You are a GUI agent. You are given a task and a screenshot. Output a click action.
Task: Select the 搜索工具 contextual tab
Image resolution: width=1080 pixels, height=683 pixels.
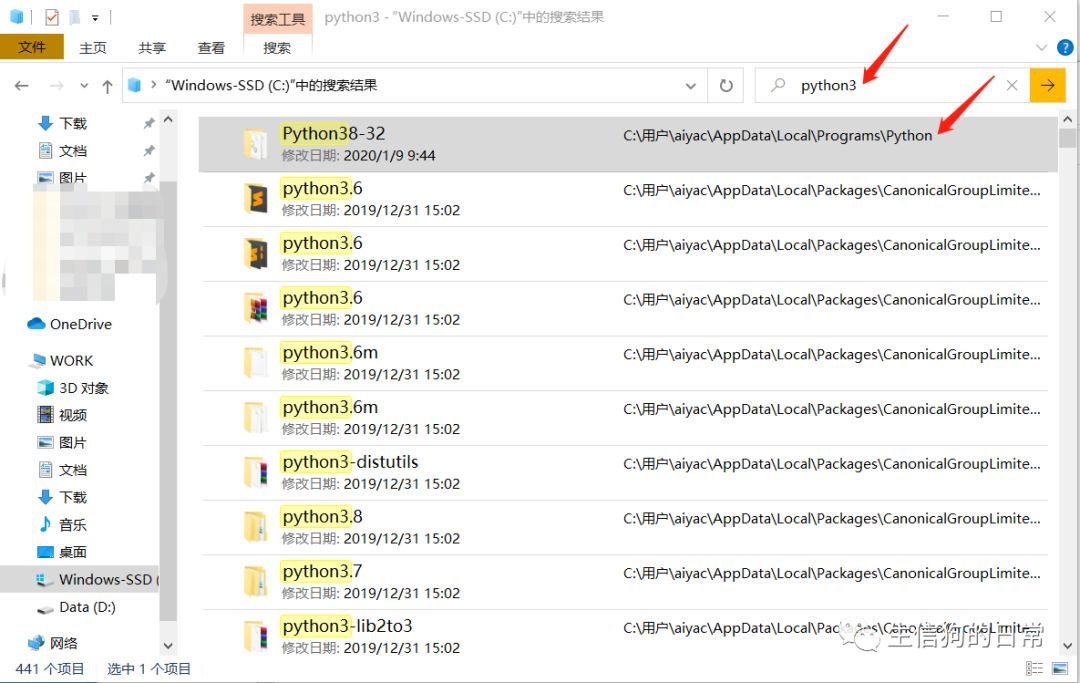(278, 19)
